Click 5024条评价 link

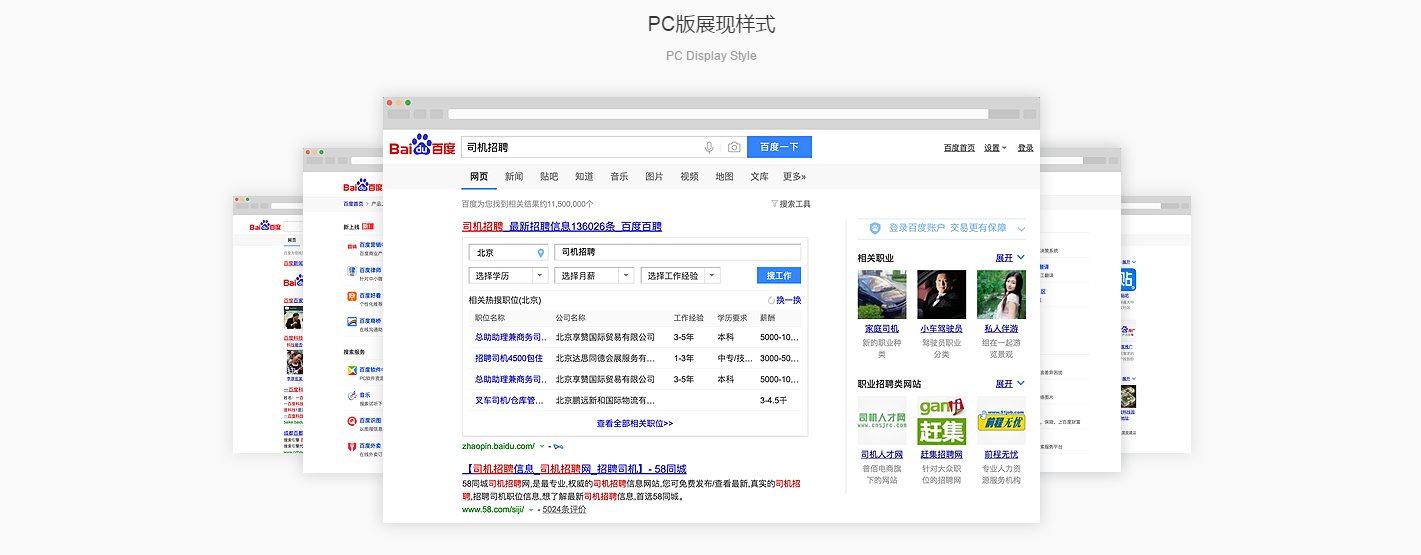point(565,510)
